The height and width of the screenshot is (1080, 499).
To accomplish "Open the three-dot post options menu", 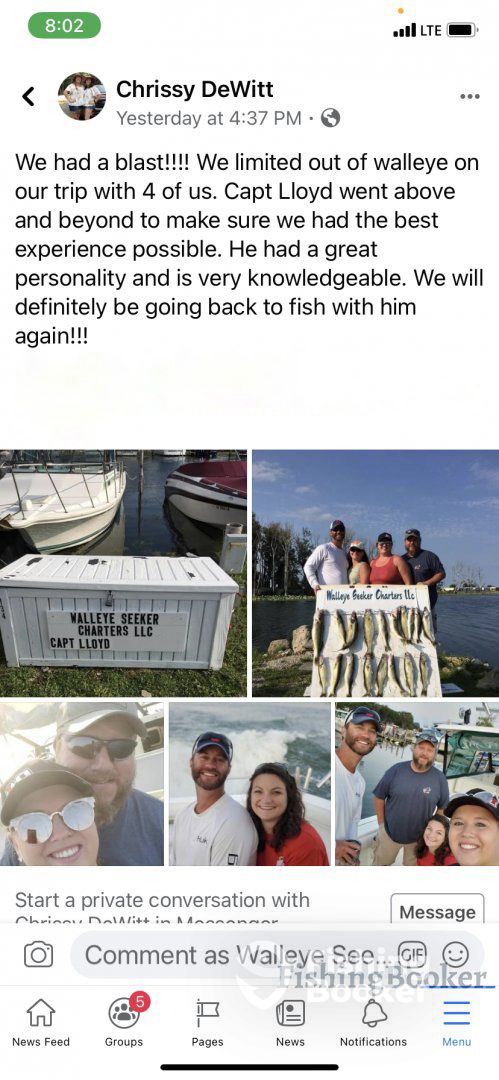I will [x=469, y=96].
